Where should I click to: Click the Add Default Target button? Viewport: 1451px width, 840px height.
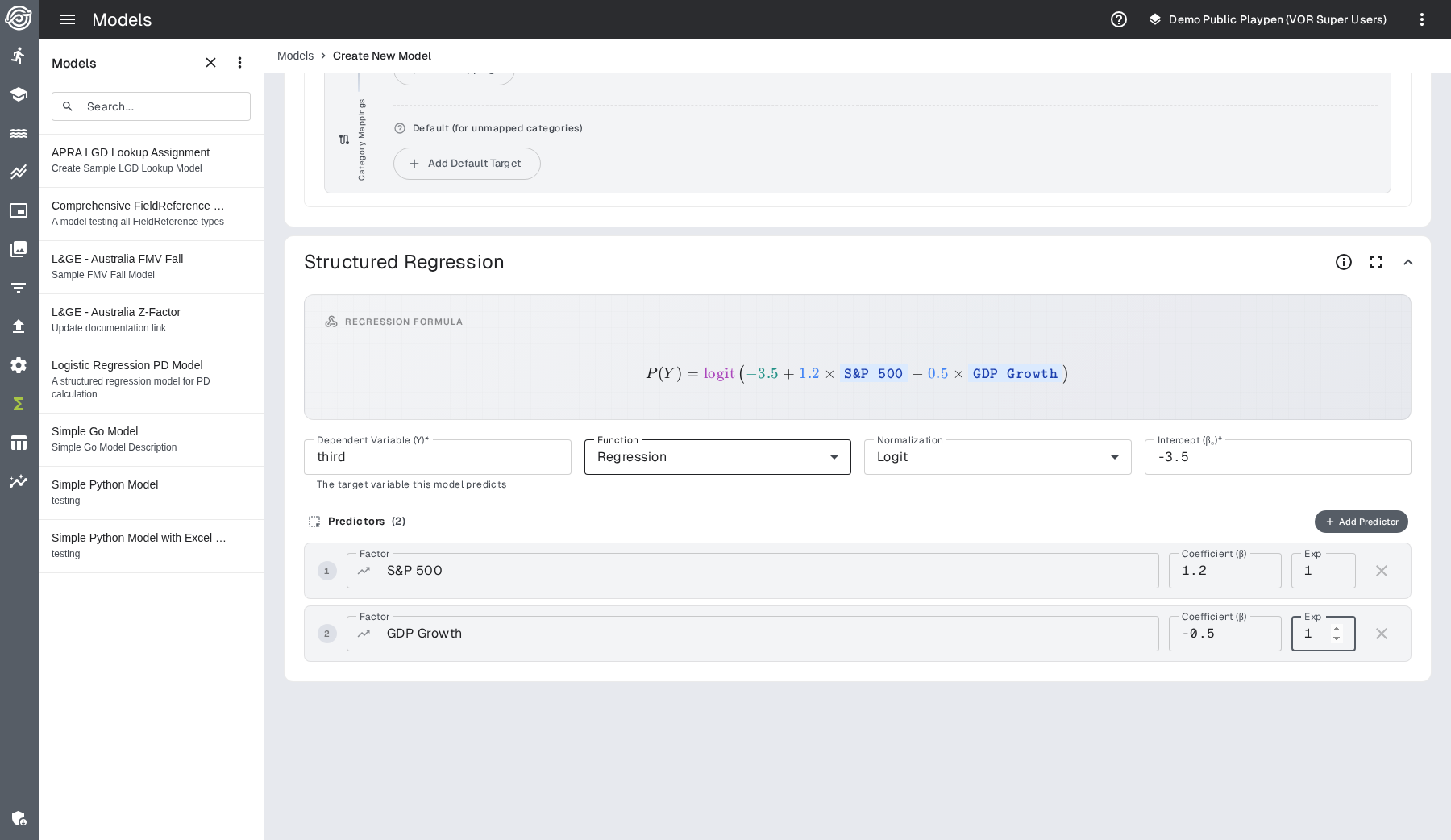[x=467, y=164]
